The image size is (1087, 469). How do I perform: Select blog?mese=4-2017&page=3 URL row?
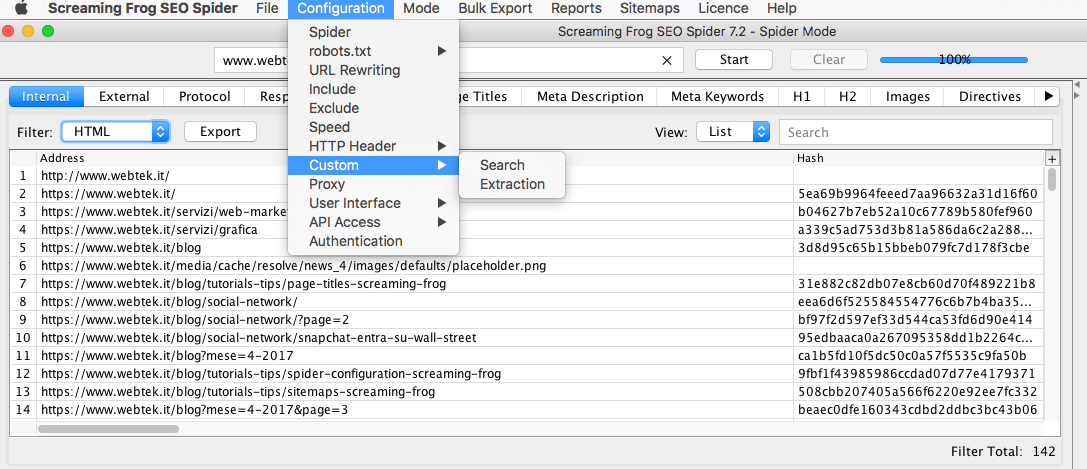(527, 410)
